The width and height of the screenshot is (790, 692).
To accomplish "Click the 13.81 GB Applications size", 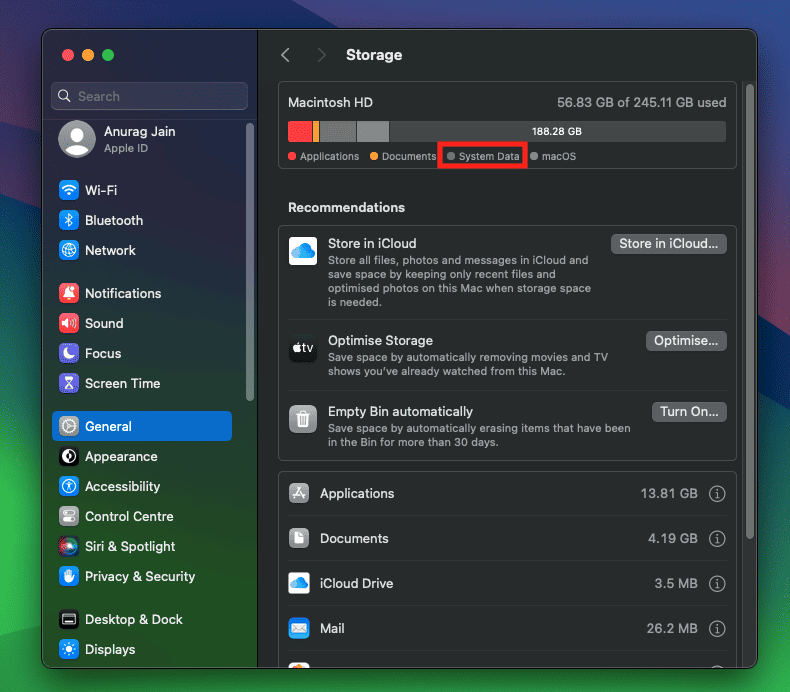I will tap(669, 493).
